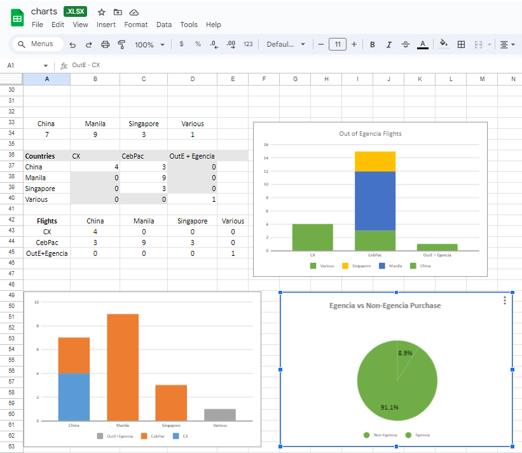
Task: Open the Borders tool
Action: (461, 44)
